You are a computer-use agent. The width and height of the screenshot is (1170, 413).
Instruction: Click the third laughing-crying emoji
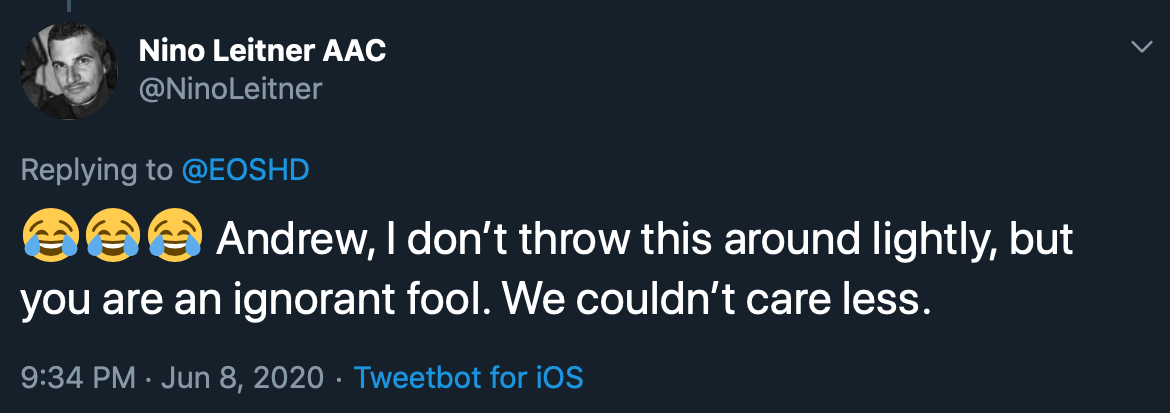click(175, 238)
